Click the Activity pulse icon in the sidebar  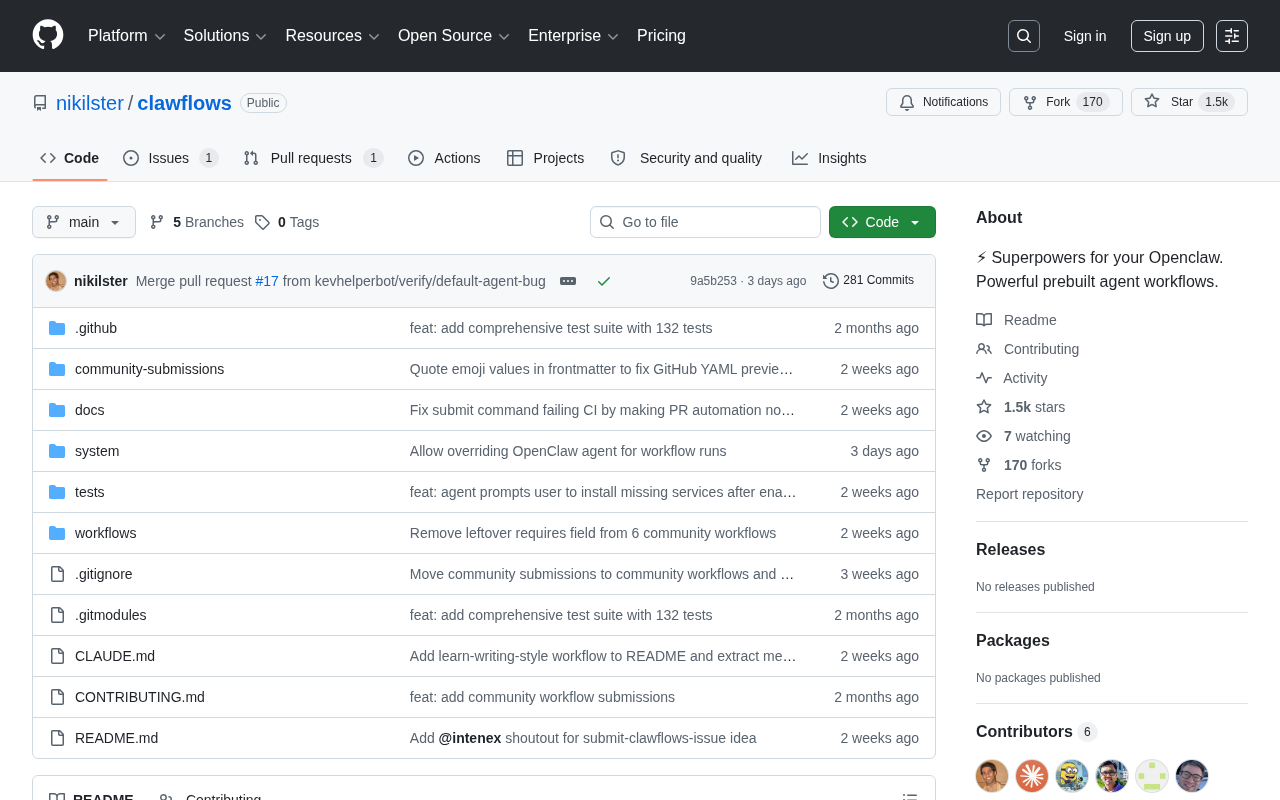[984, 378]
